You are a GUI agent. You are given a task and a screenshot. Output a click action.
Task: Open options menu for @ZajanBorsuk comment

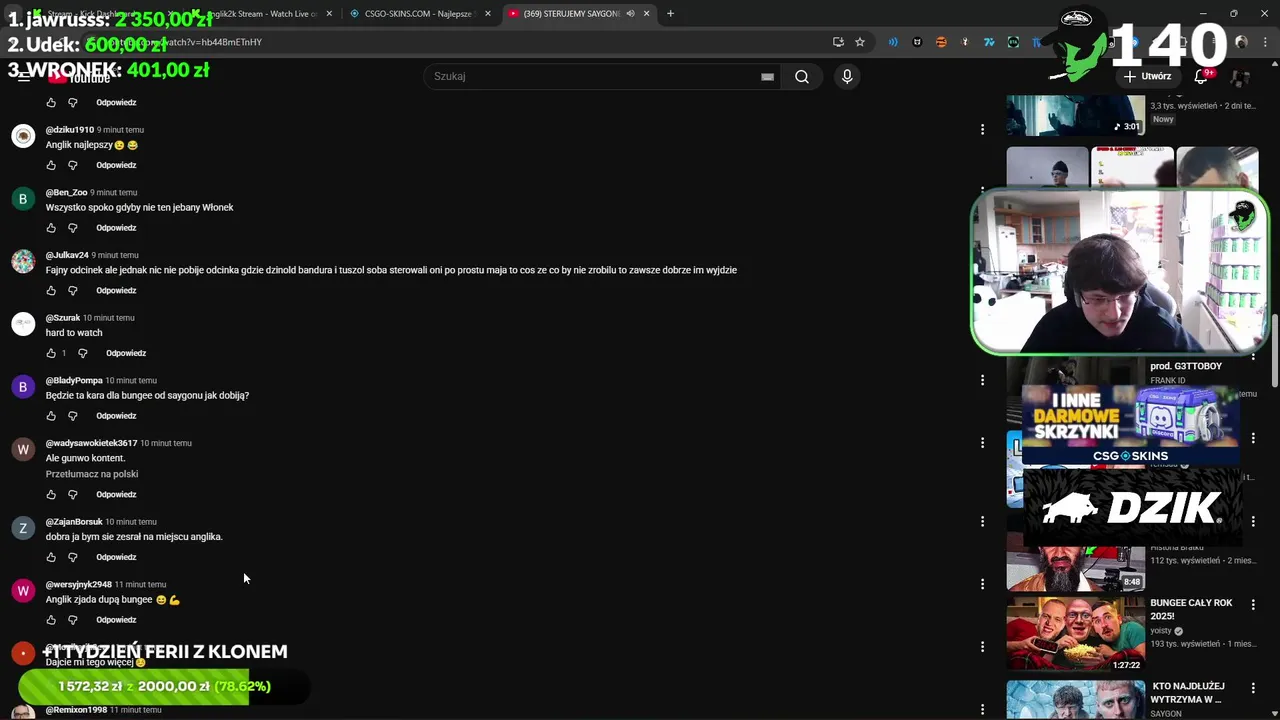click(x=982, y=521)
